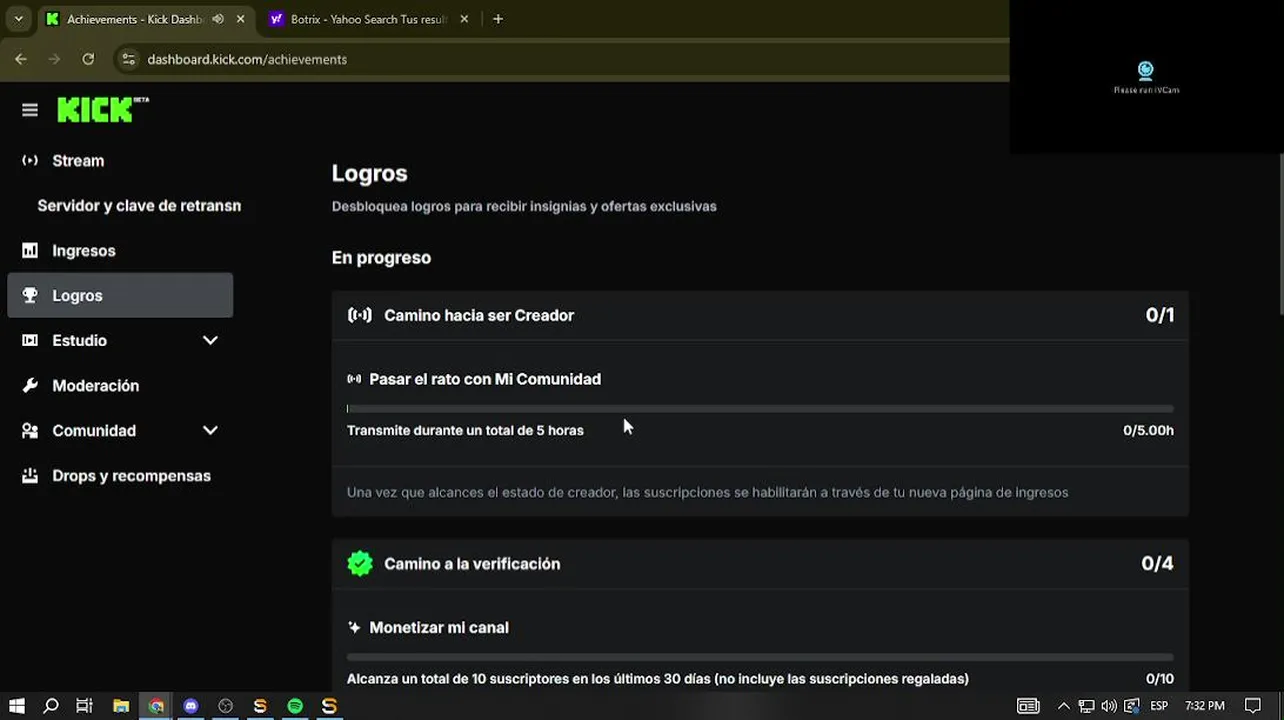Click the Comunidad people icon
The image size is (1284, 720).
click(x=30, y=431)
